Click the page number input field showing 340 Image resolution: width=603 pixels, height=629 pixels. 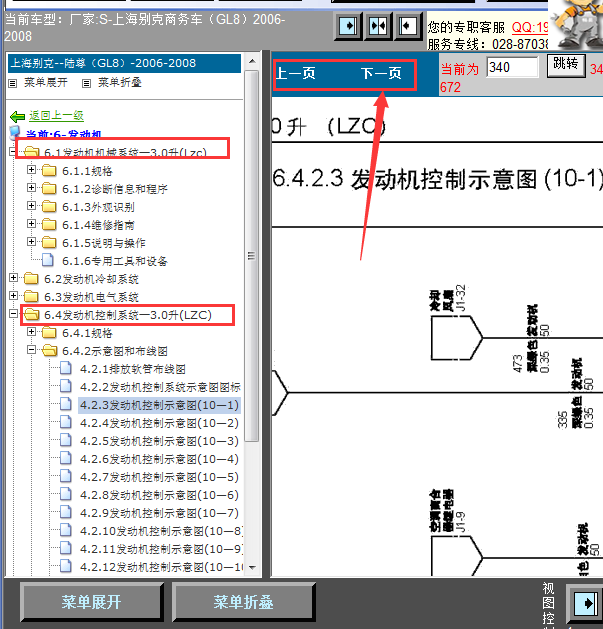tap(512, 67)
